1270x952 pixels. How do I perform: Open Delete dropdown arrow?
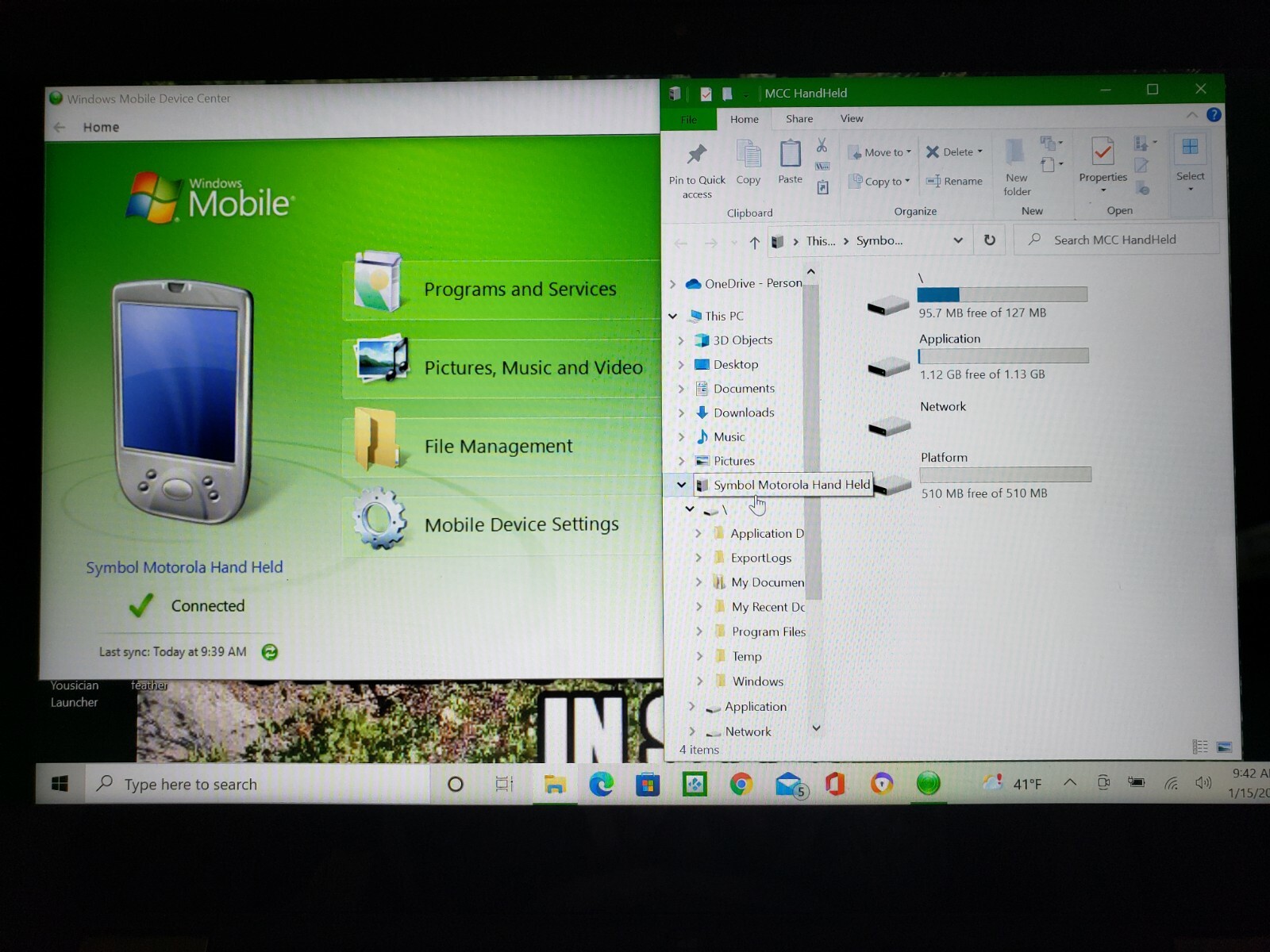[x=980, y=152]
